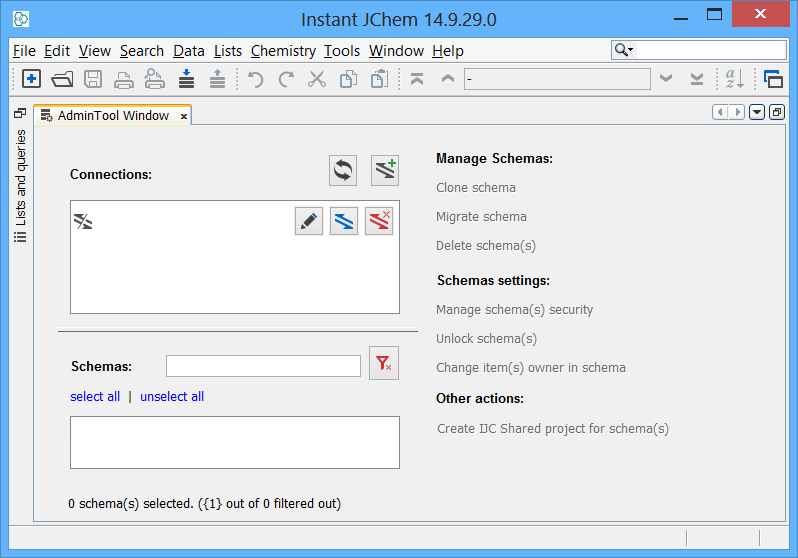Edit connection with pencil icon
Viewport: 798px width, 558px height.
[x=309, y=221]
